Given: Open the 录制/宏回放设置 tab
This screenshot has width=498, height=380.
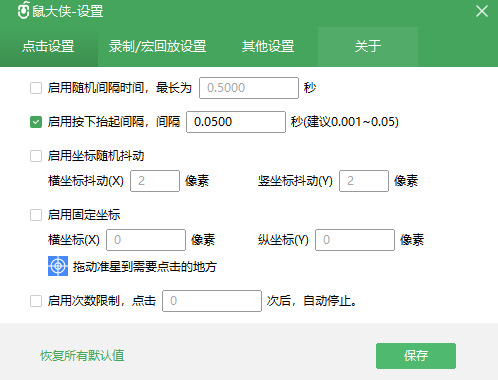Looking at the screenshot, I should pyautogui.click(x=157, y=47).
